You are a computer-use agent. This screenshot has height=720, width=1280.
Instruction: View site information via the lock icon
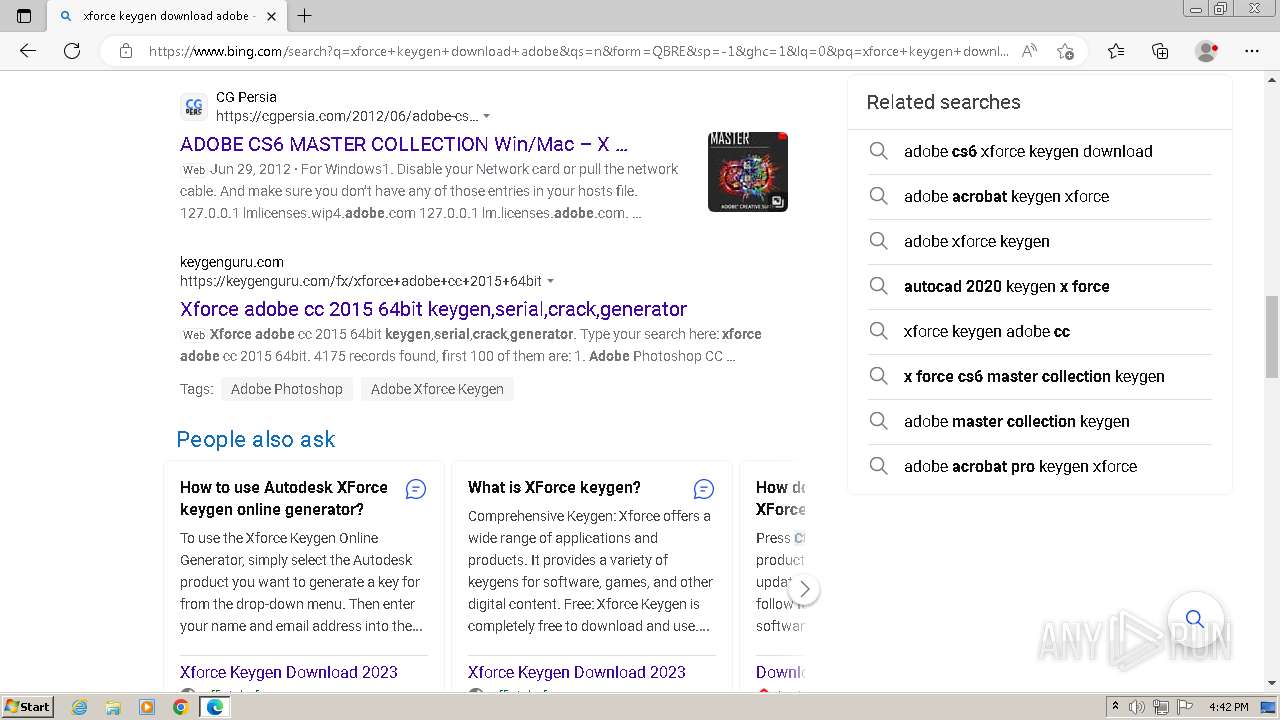[126, 51]
